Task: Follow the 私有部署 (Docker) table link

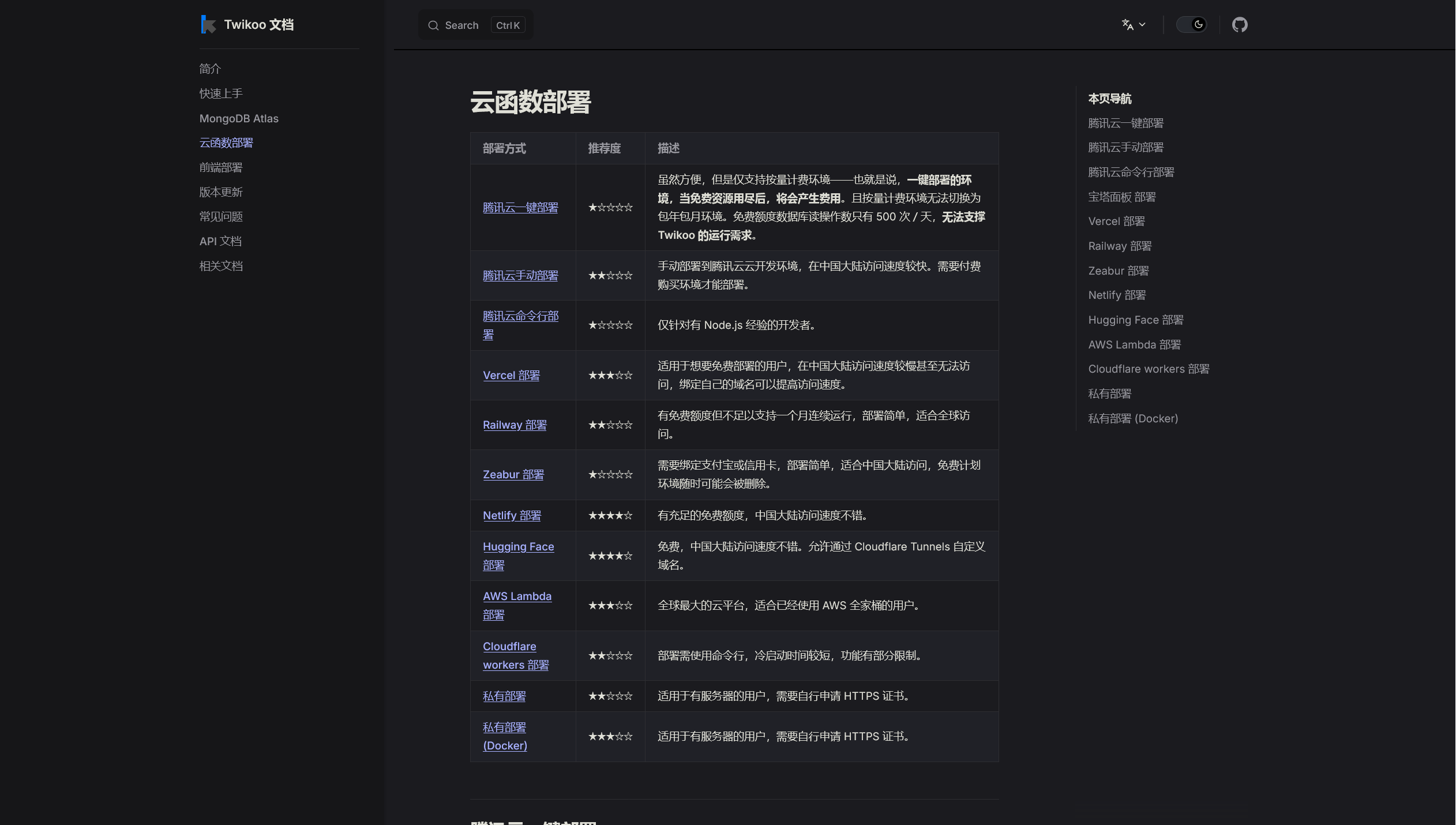Action: (x=505, y=737)
